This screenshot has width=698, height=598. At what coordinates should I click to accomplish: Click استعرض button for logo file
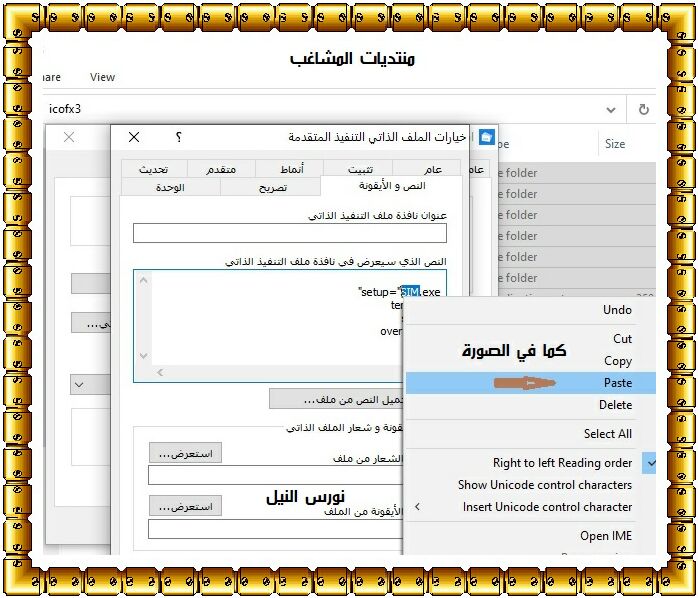185,453
